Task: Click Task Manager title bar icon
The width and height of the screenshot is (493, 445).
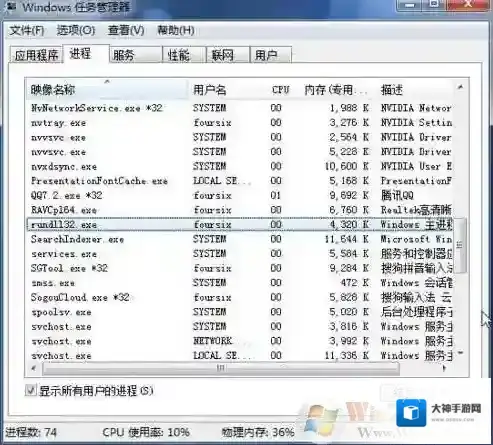Action: pos(11,6)
